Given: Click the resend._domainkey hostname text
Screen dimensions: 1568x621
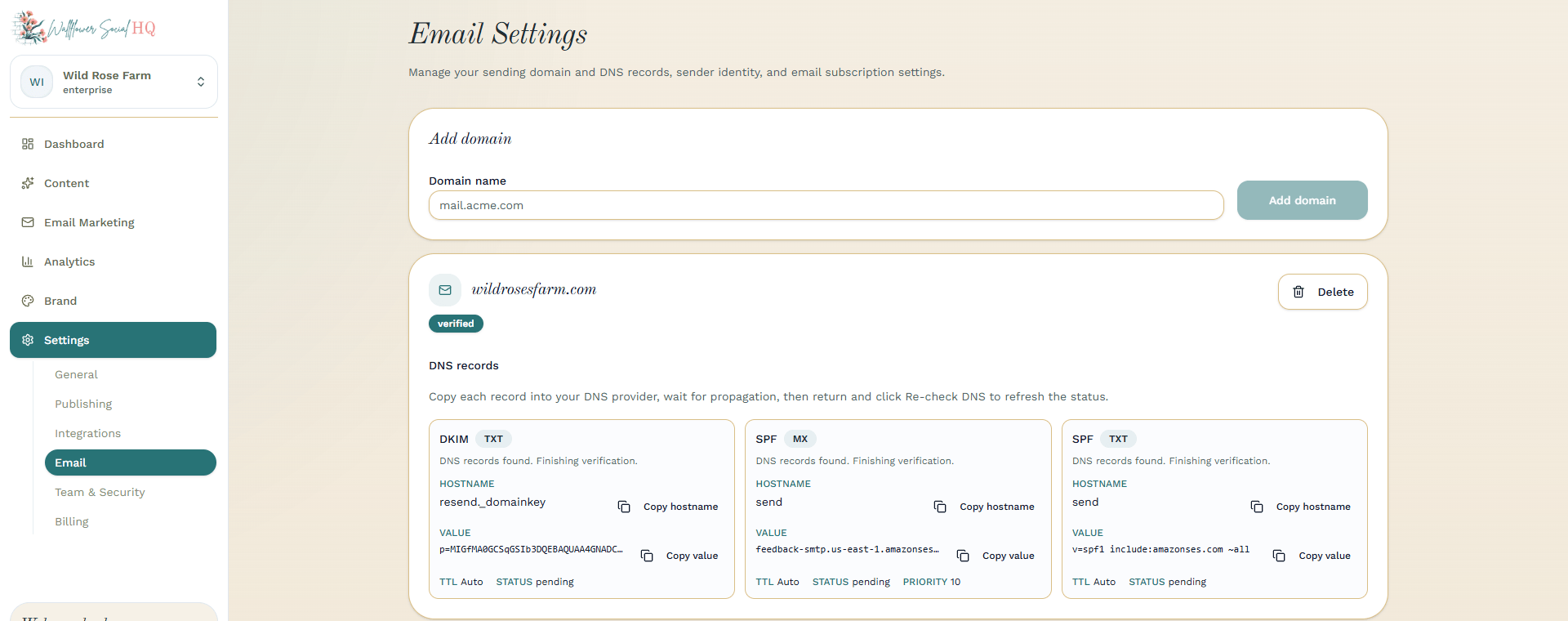Looking at the screenshot, I should click(492, 503).
